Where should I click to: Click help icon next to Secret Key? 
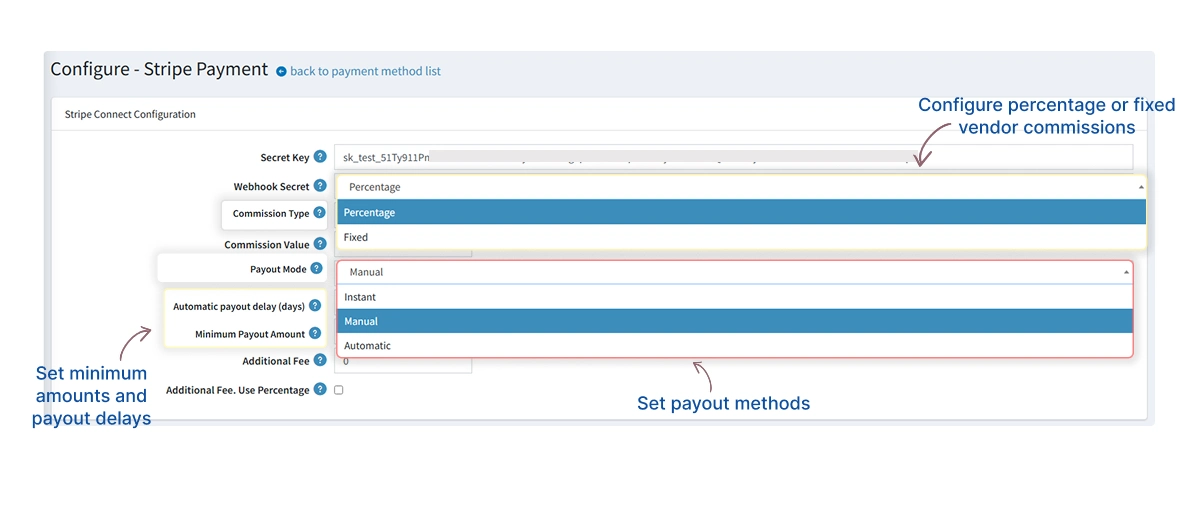(320, 157)
